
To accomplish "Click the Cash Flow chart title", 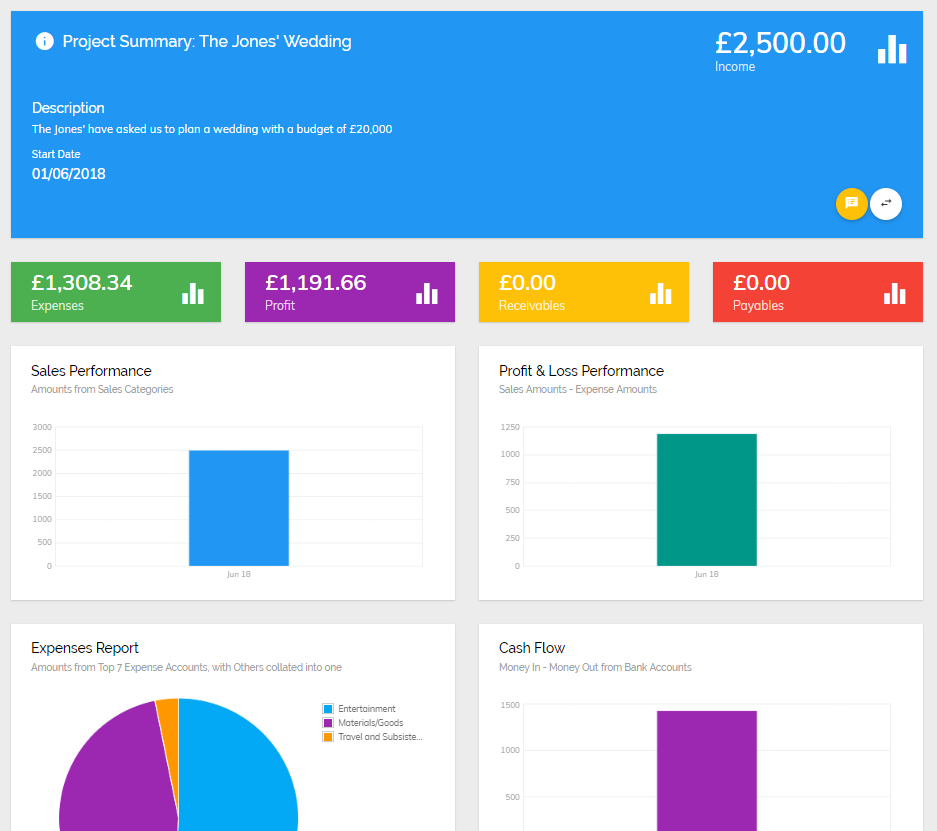I will [532, 648].
